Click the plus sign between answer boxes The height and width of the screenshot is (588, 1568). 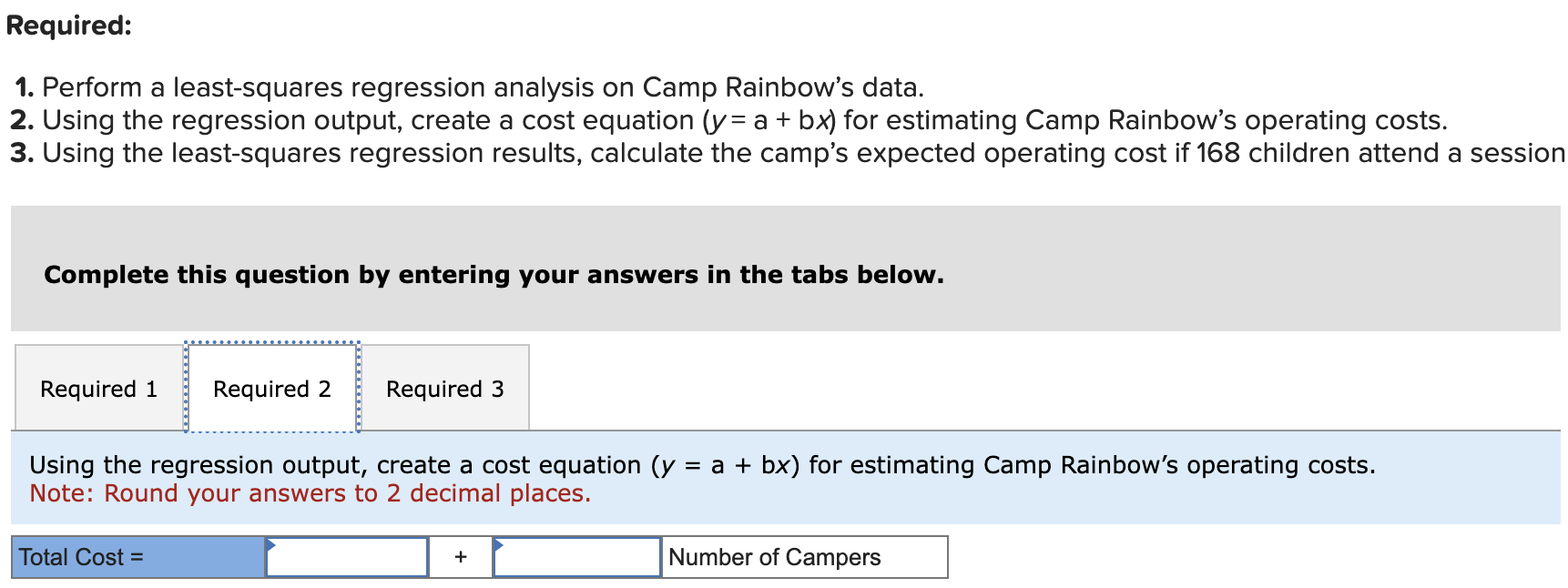click(460, 557)
